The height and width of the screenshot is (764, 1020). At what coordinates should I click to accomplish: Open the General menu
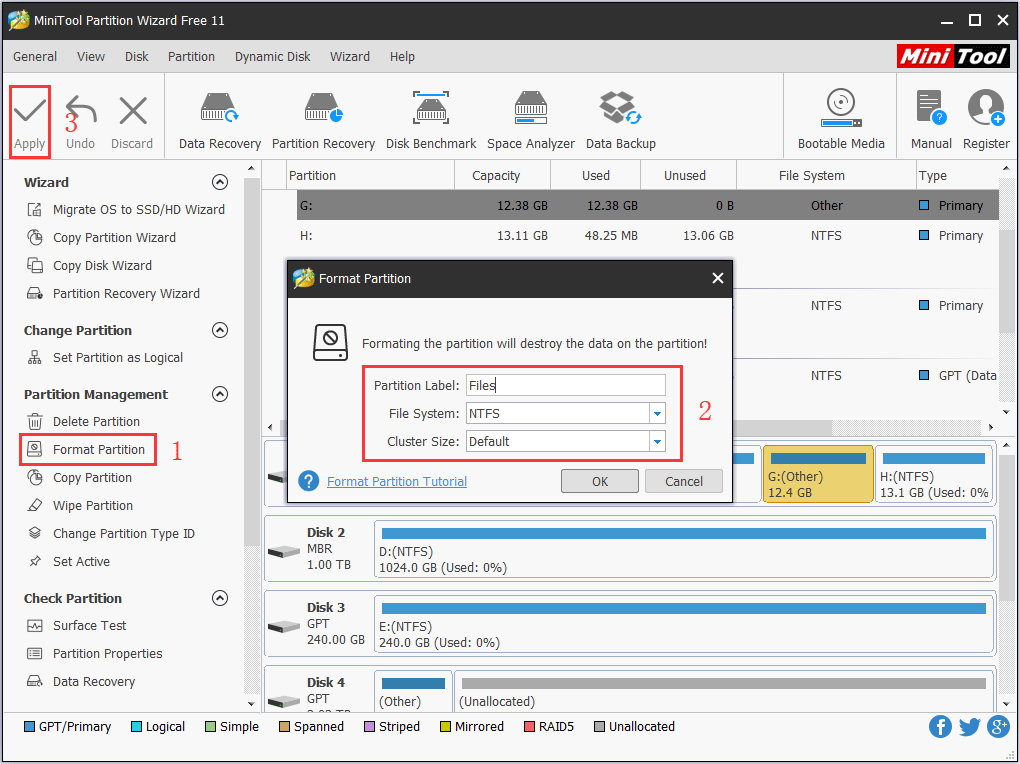(35, 57)
